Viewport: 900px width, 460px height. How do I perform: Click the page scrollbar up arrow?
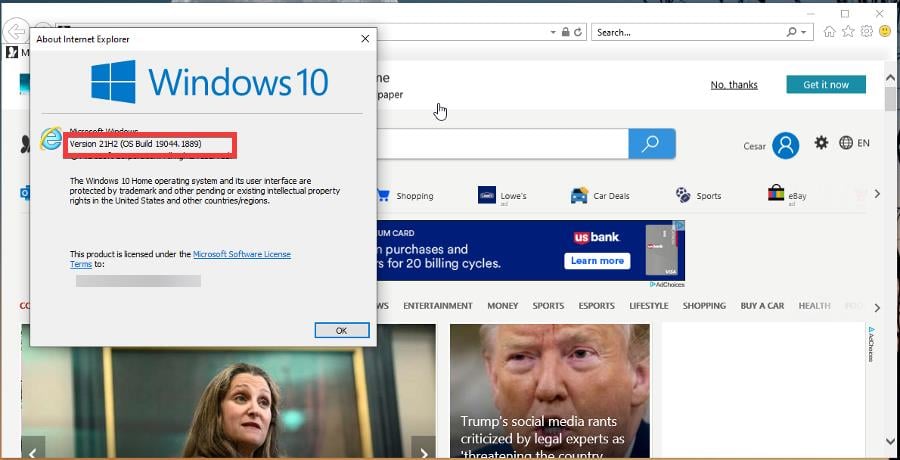890,78
